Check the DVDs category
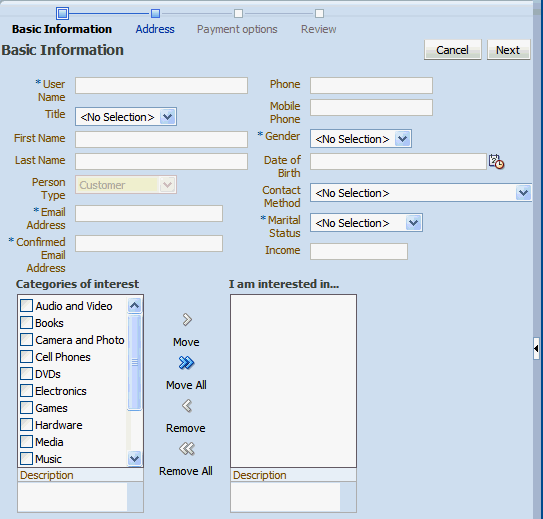The image size is (543, 519). 26,374
